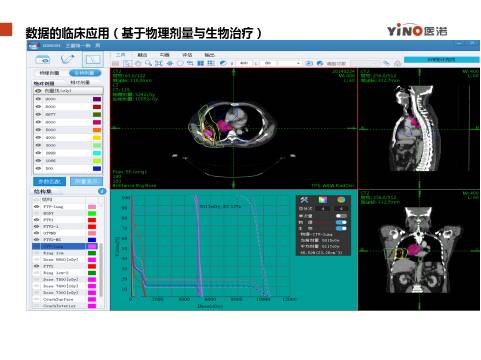The height and width of the screenshot is (360, 481).
Task: Toggle the dose list header eye row
Action: coord(68,91)
